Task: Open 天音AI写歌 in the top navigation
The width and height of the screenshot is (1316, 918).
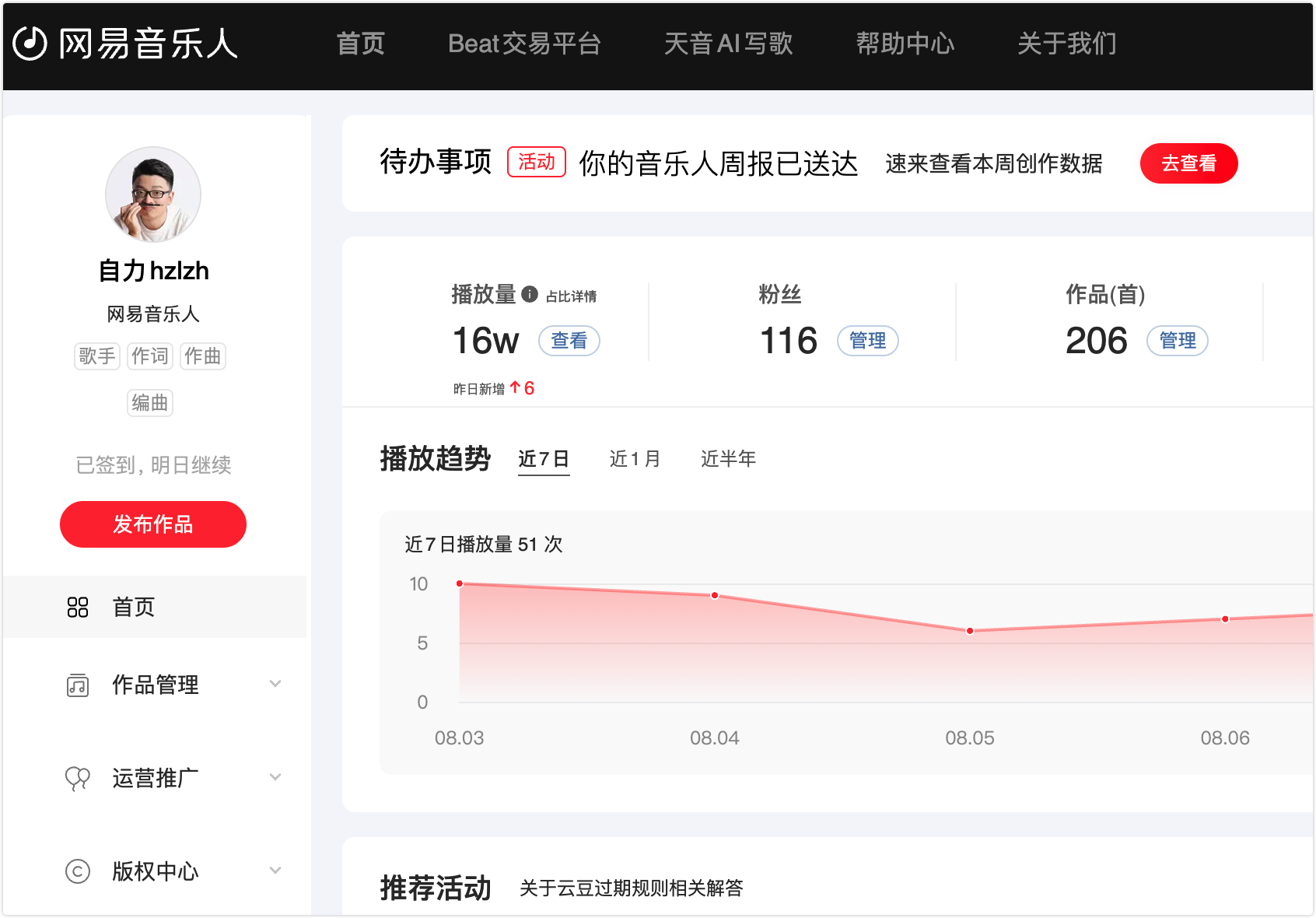Action: coord(728,44)
